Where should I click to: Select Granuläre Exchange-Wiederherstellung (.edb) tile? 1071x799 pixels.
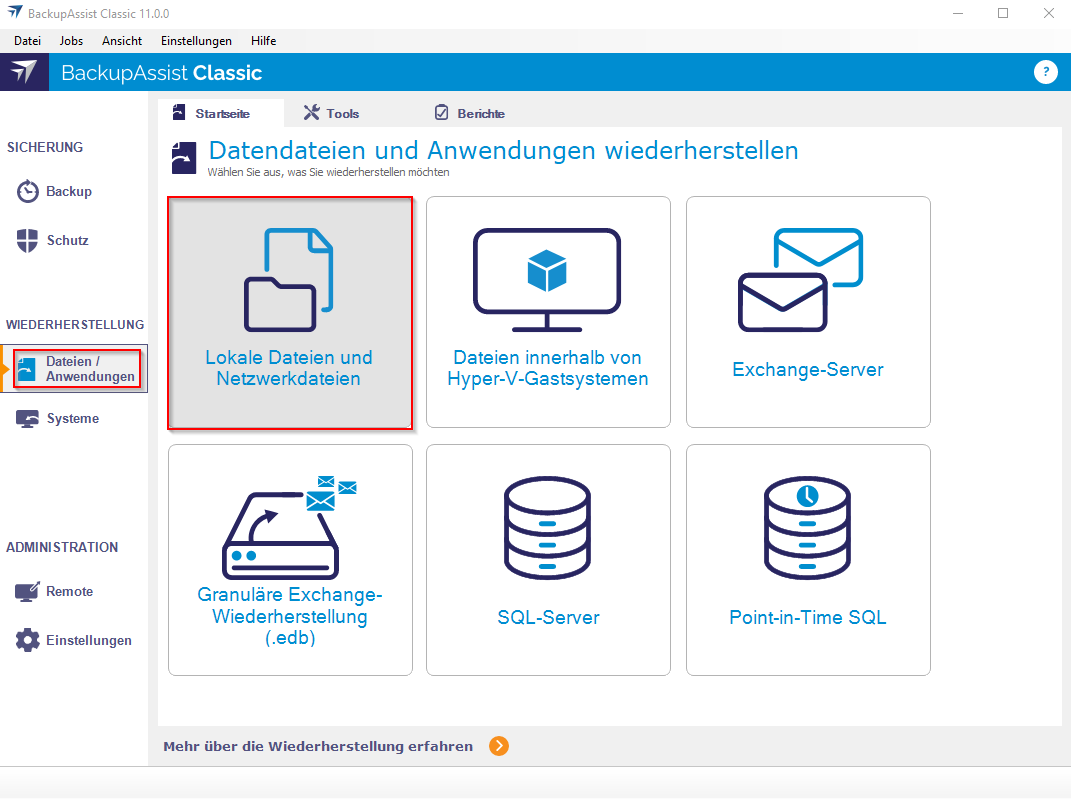coord(290,560)
